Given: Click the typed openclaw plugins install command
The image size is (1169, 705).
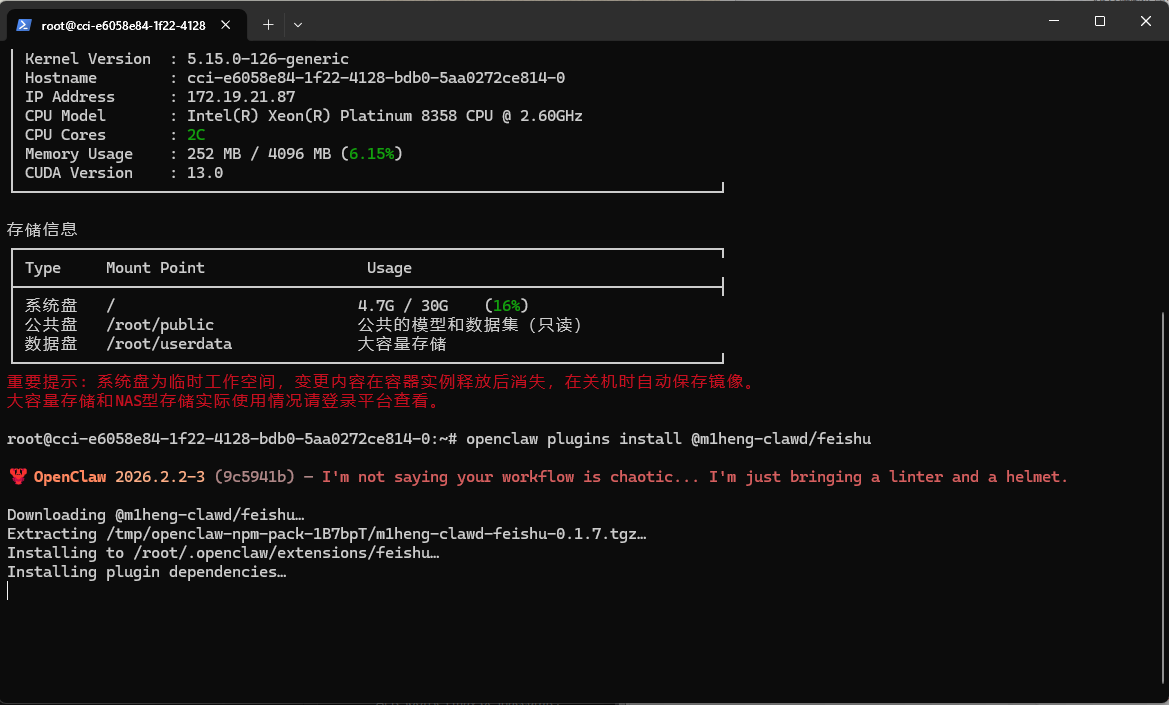Looking at the screenshot, I should (675, 439).
